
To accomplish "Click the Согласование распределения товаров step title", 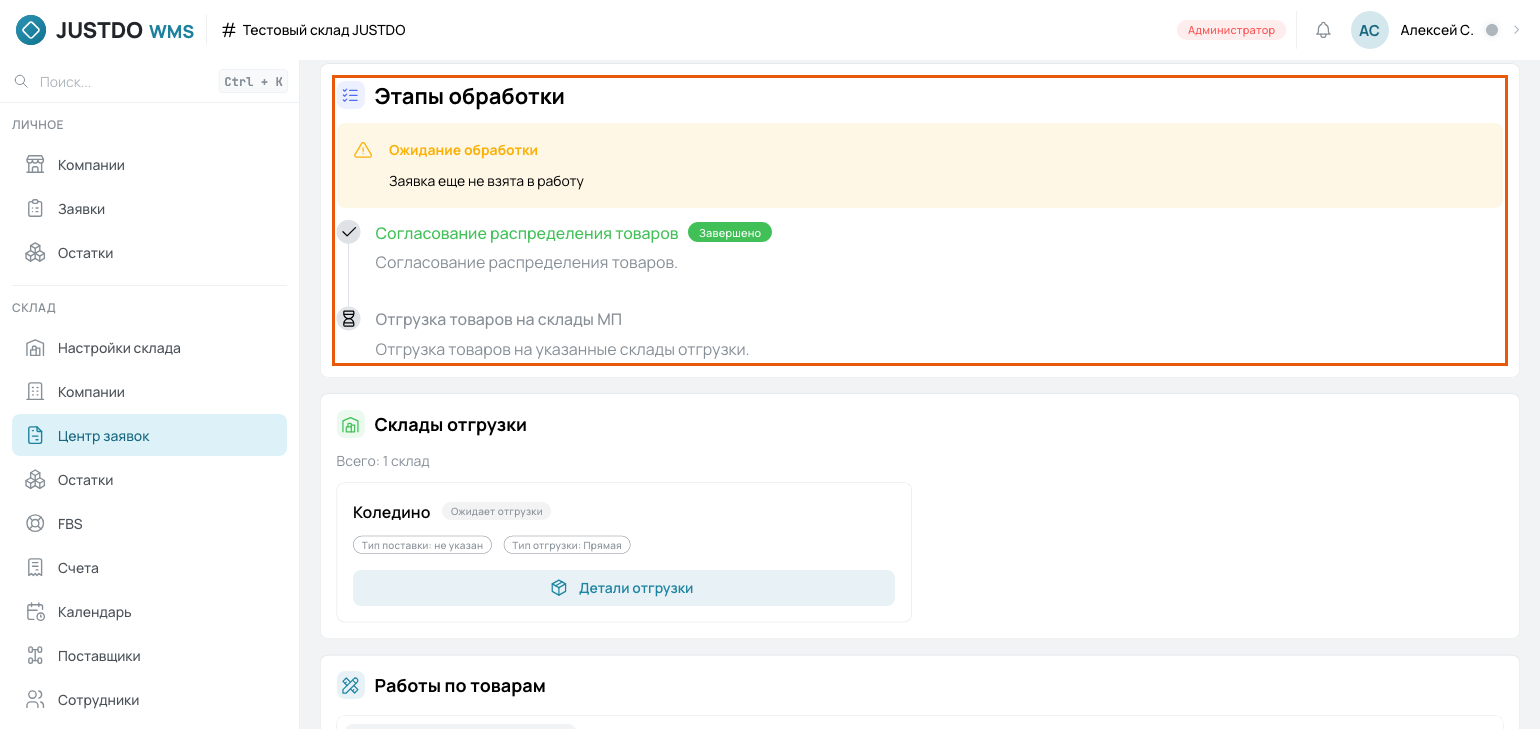I will (x=527, y=233).
